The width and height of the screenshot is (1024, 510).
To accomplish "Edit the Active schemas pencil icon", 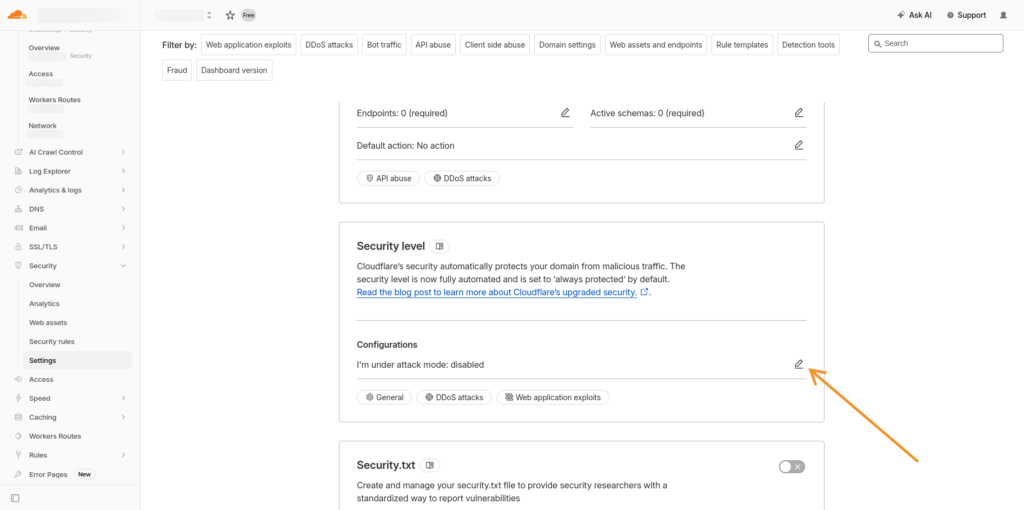I will [798, 113].
